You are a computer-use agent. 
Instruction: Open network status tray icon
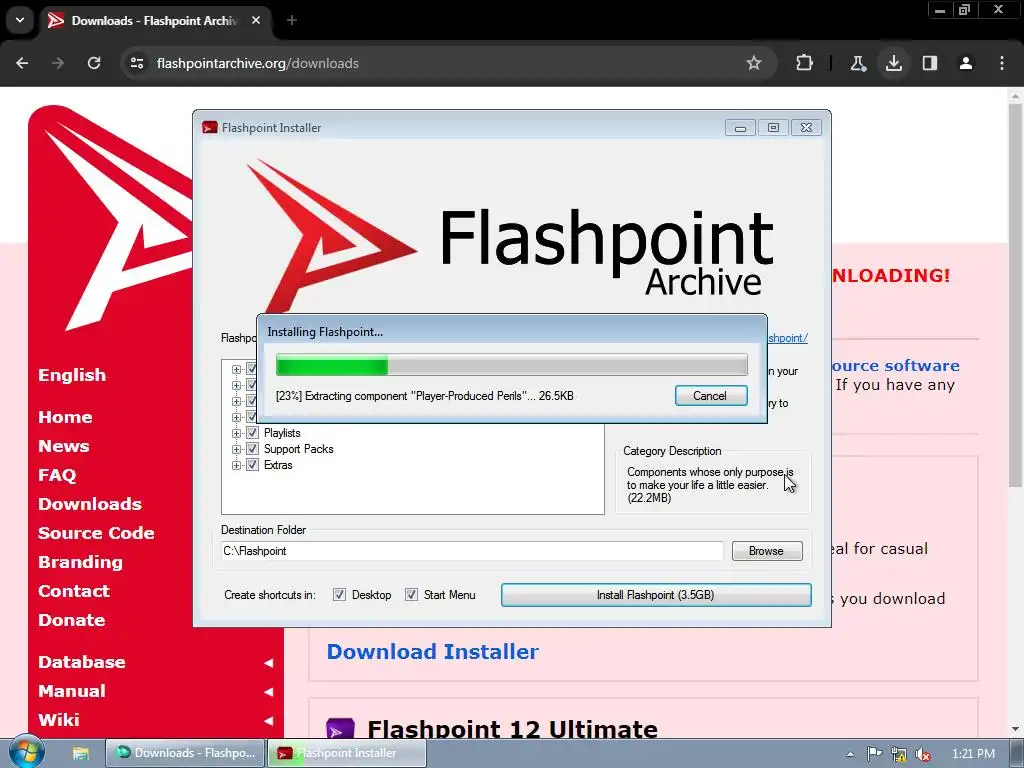(x=899, y=754)
